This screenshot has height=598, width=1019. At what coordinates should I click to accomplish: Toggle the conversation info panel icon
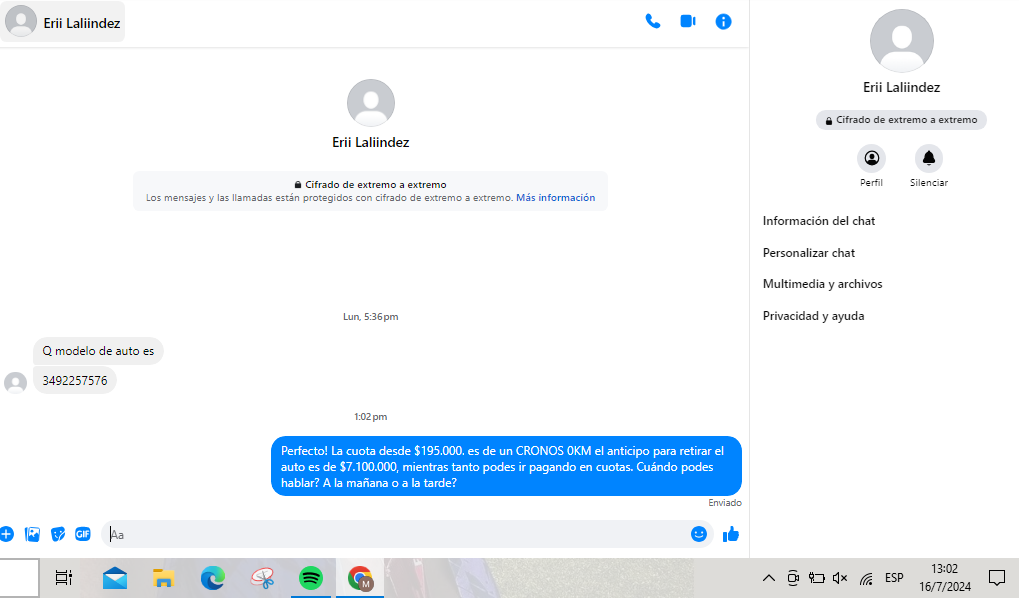(x=723, y=21)
